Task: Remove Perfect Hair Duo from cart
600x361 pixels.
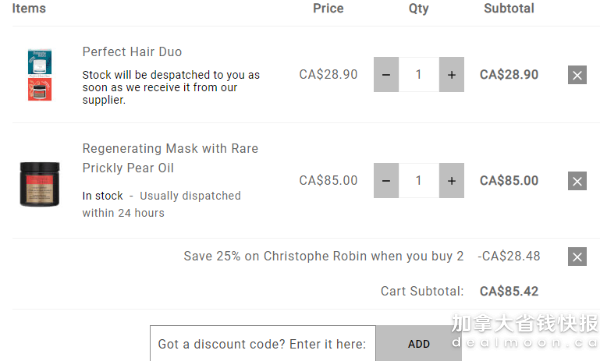Action: click(x=577, y=75)
